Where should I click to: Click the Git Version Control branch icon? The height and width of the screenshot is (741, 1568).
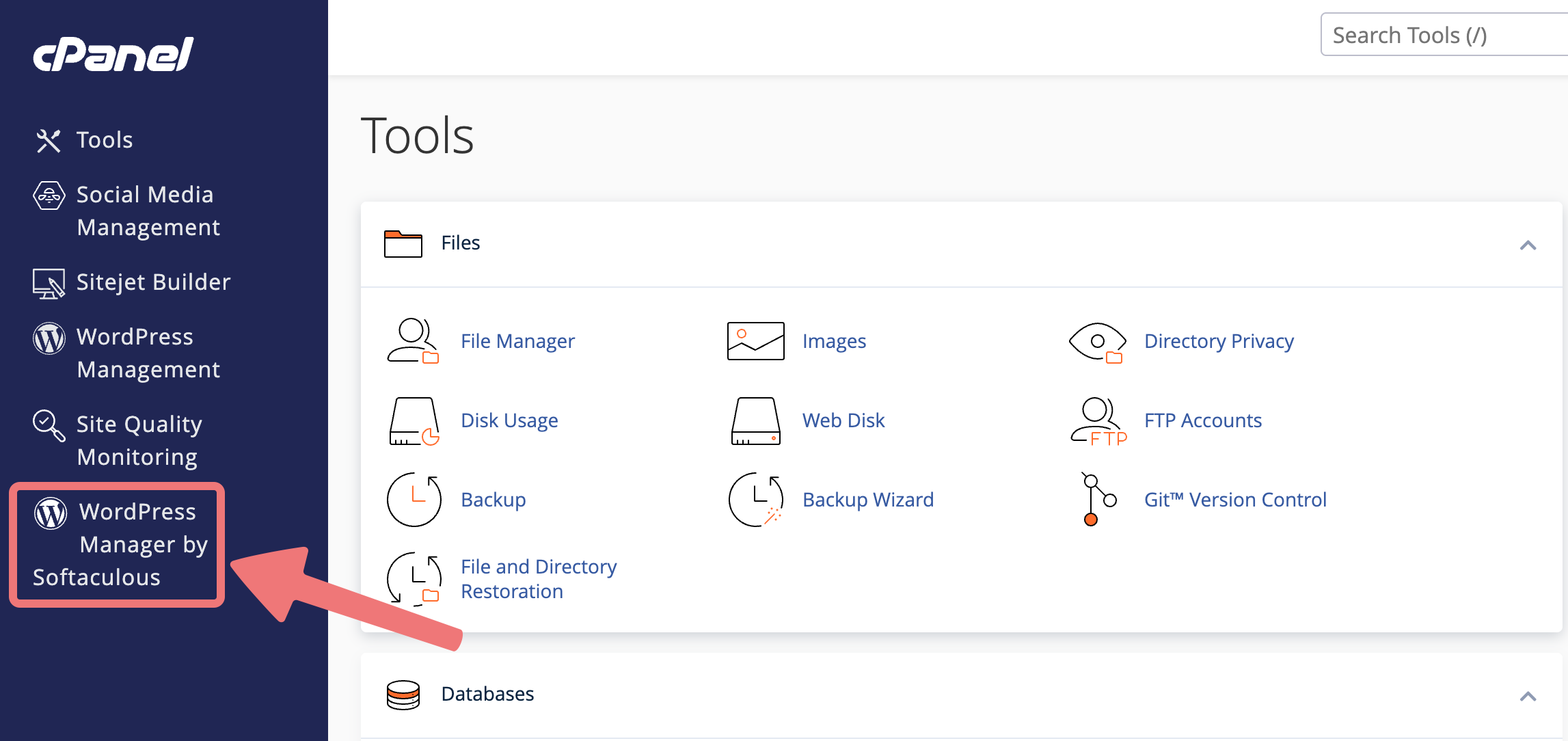(1098, 500)
